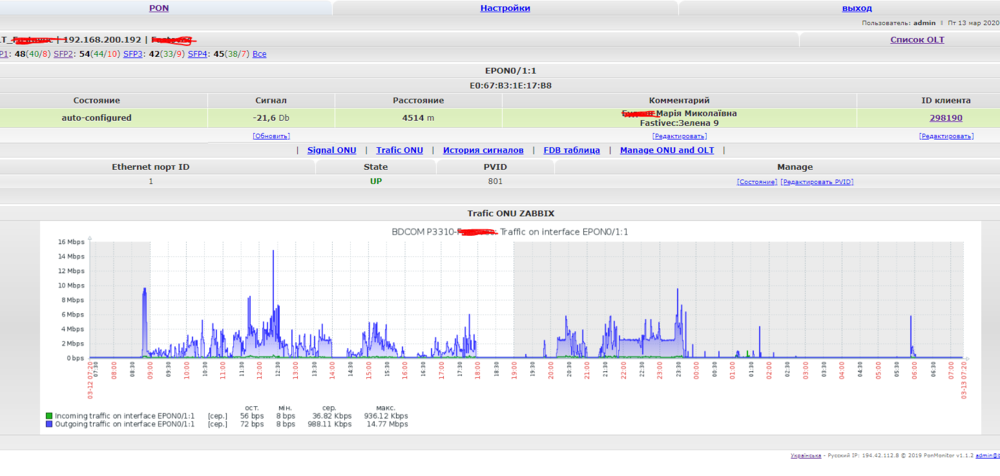Open the Signal ONU view
Screen dimensions: 1000x476
click(x=331, y=150)
